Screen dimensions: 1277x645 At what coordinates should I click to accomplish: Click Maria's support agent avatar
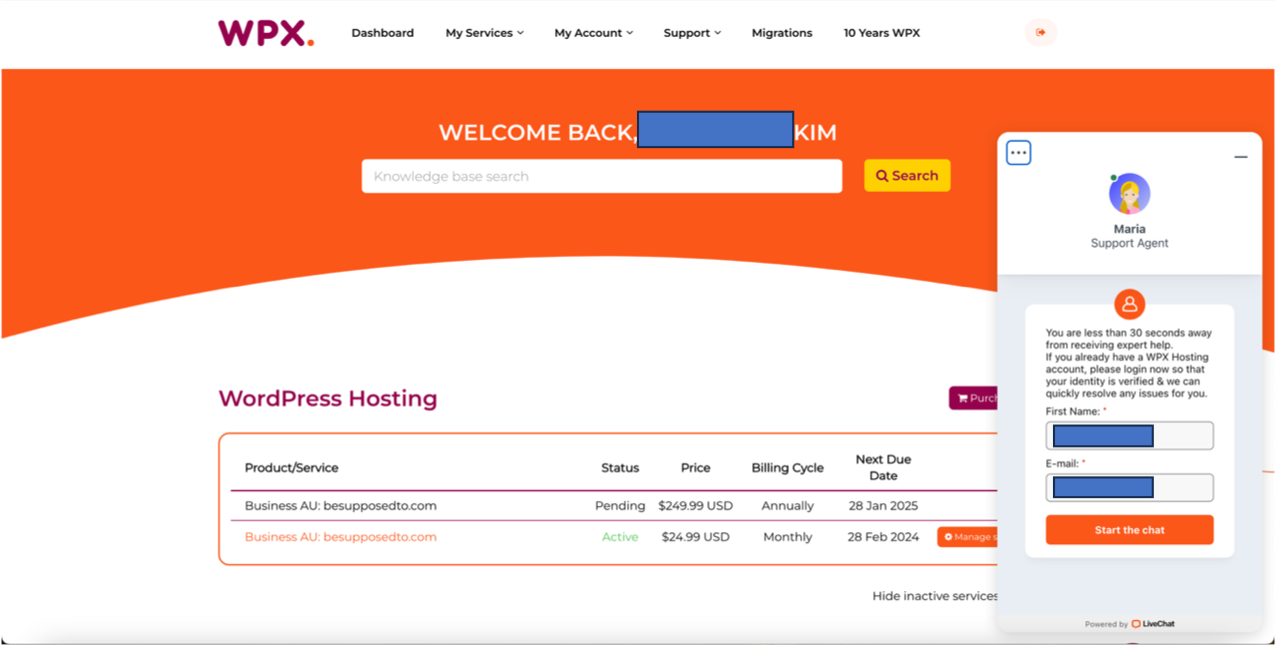click(x=1130, y=194)
